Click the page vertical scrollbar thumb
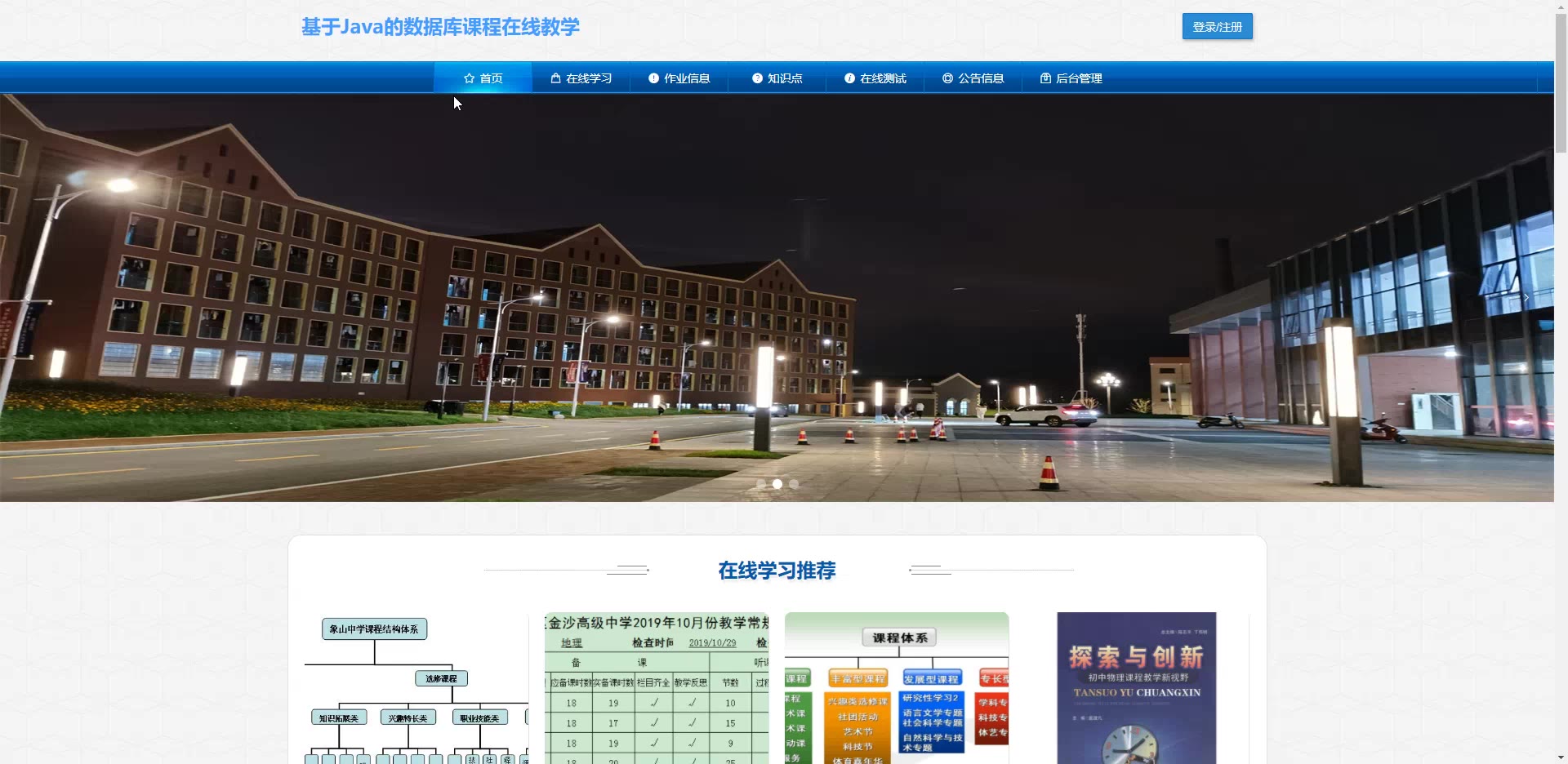 click(x=1561, y=82)
